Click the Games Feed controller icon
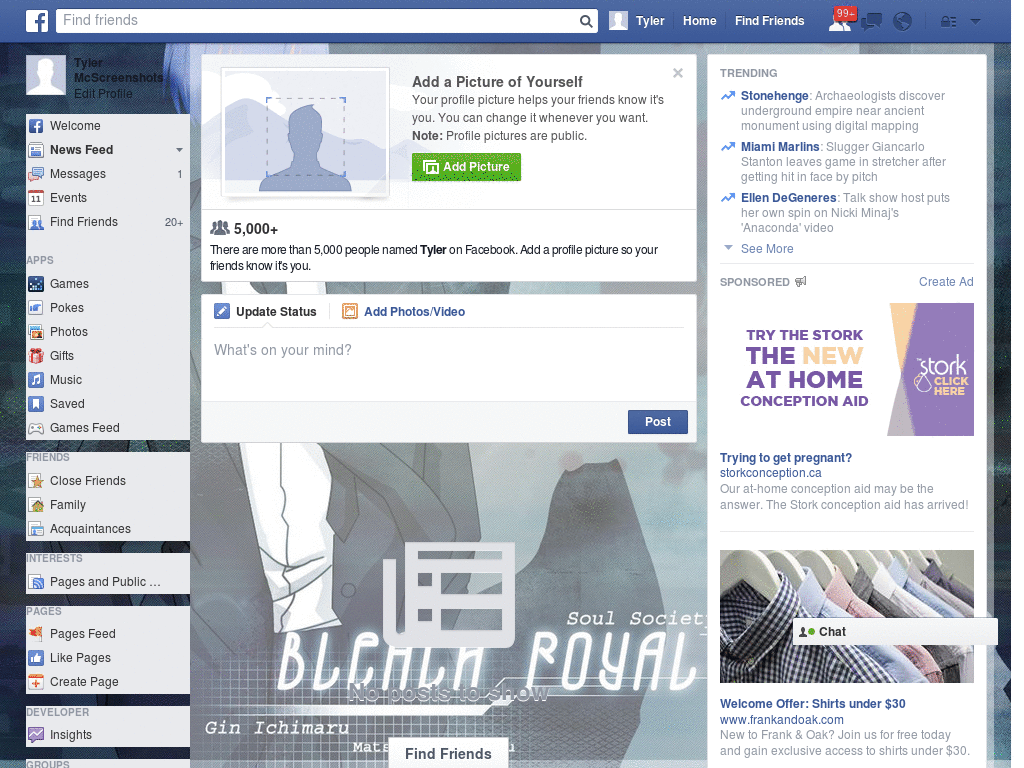 click(x=36, y=428)
